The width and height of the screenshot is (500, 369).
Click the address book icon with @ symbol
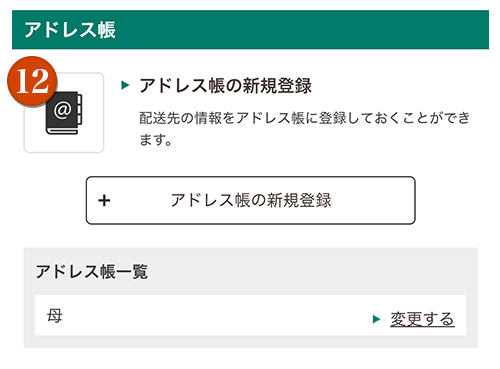tap(64, 113)
